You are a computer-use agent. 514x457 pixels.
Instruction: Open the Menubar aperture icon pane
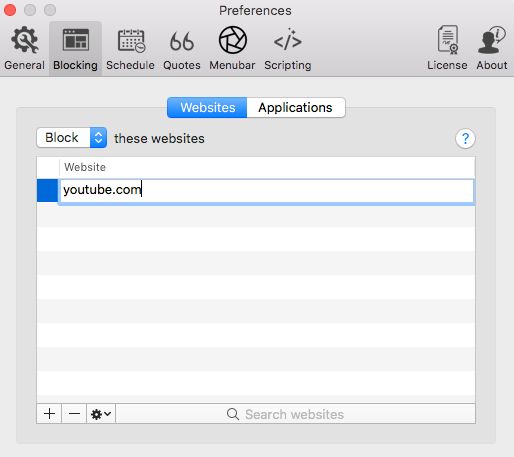(232, 49)
